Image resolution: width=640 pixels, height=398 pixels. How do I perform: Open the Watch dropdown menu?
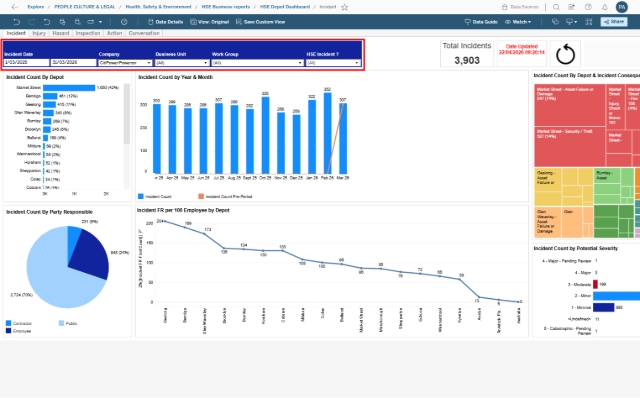click(x=518, y=22)
